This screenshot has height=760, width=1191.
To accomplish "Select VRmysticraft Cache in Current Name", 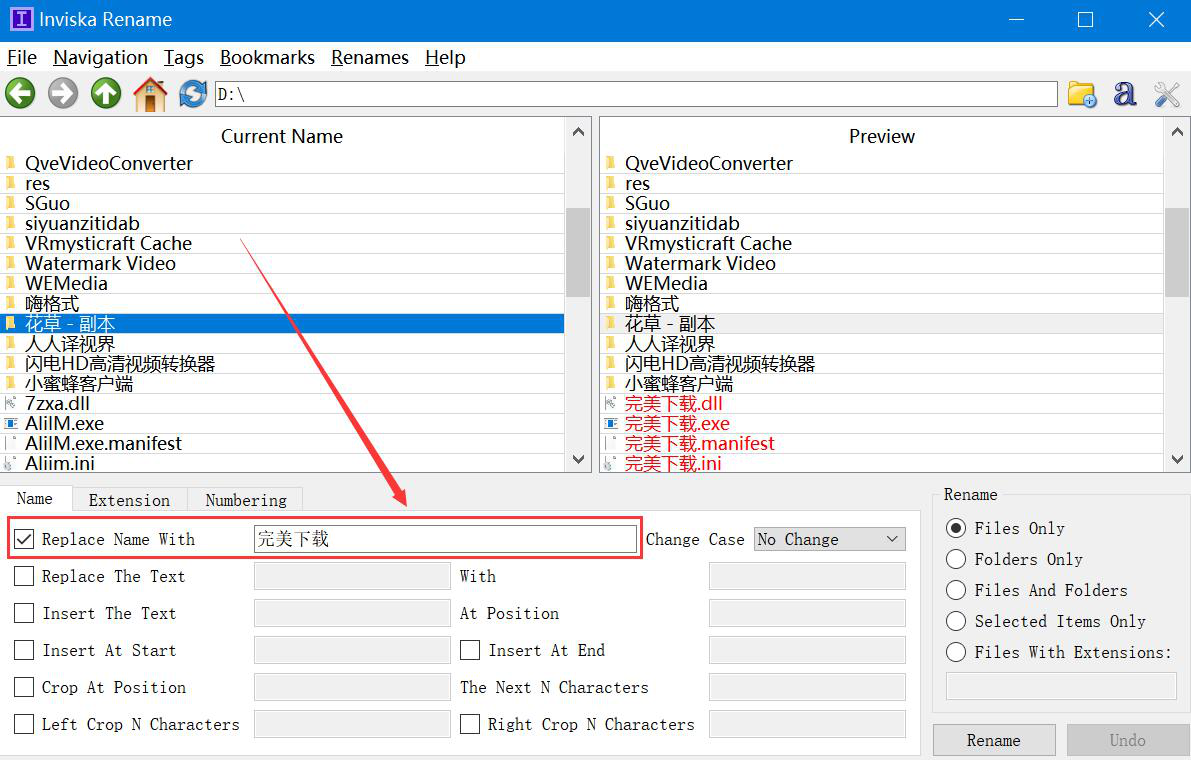I will click(x=282, y=243).
